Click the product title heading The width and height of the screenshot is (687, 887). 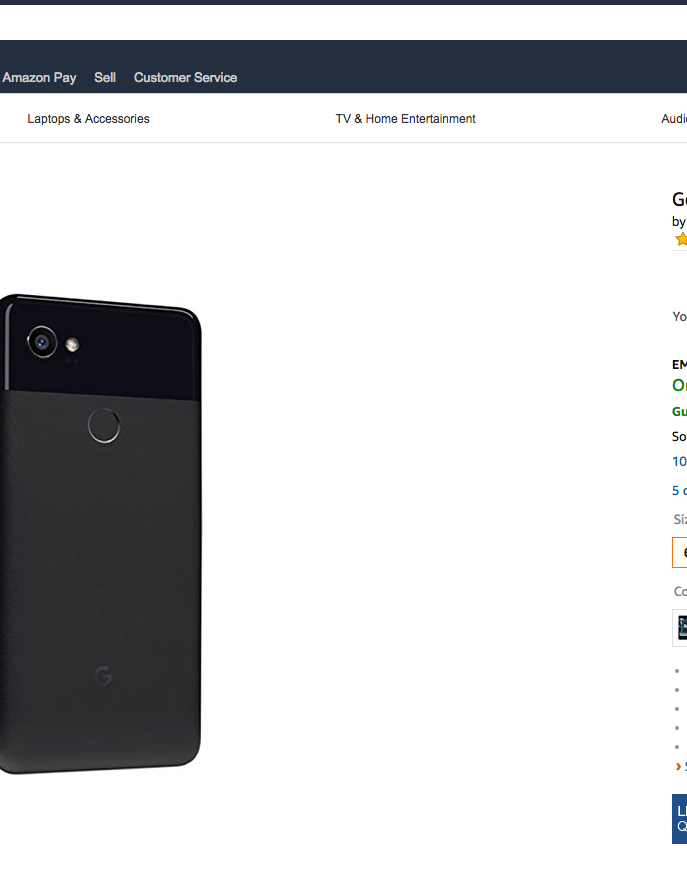[x=679, y=199]
